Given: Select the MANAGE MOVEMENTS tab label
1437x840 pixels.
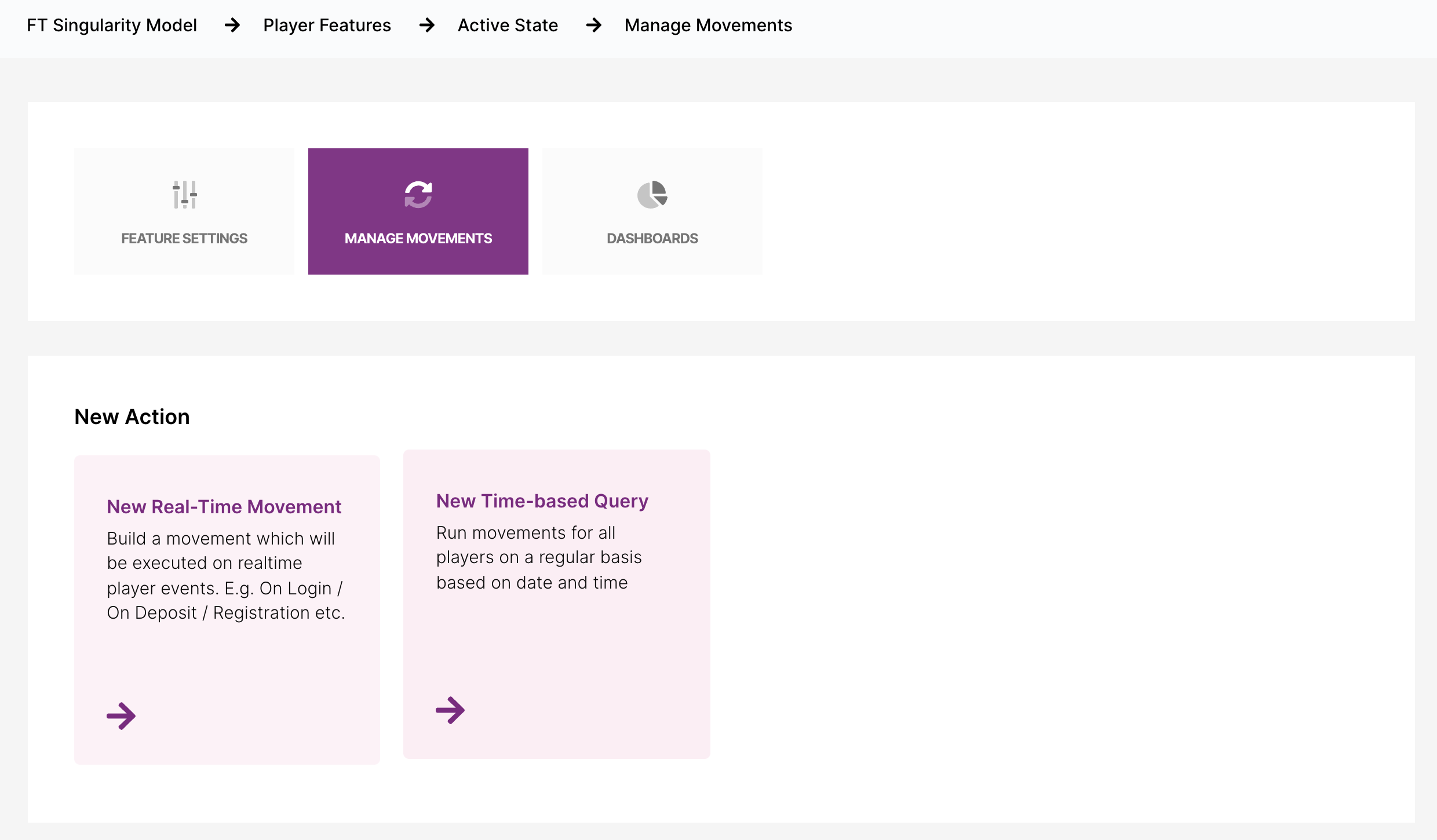Looking at the screenshot, I should [418, 238].
